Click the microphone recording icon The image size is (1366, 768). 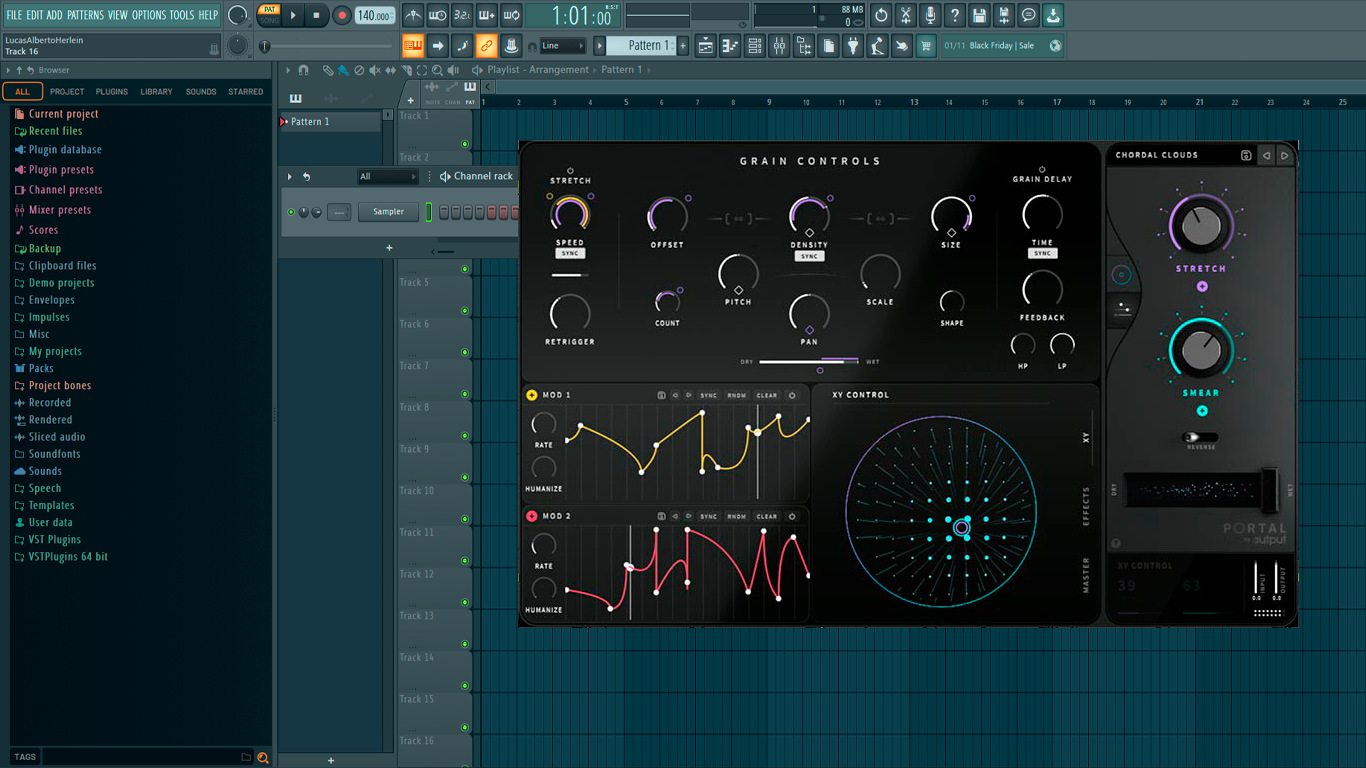(930, 16)
